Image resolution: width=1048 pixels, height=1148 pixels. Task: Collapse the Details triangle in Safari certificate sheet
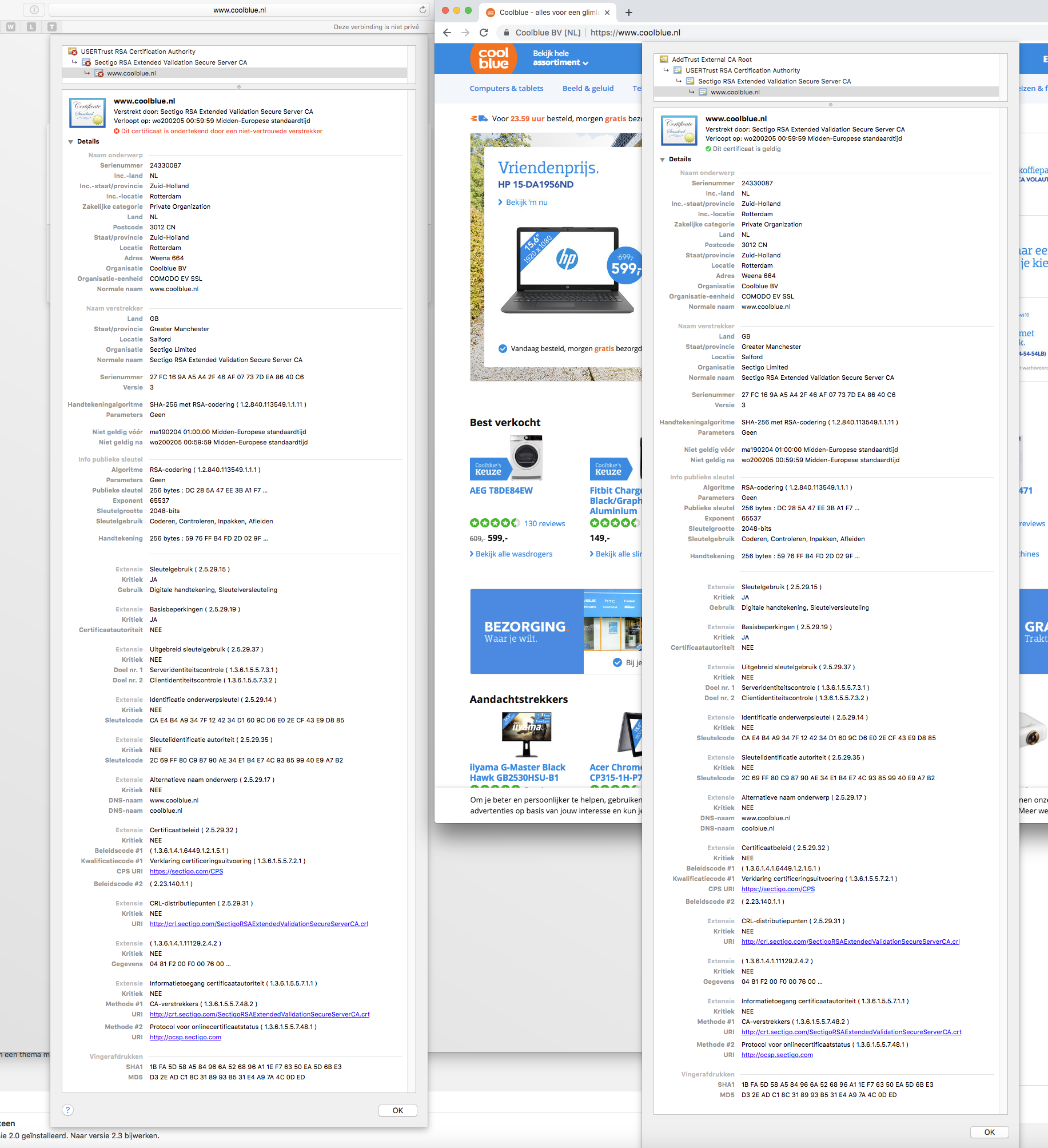71,142
